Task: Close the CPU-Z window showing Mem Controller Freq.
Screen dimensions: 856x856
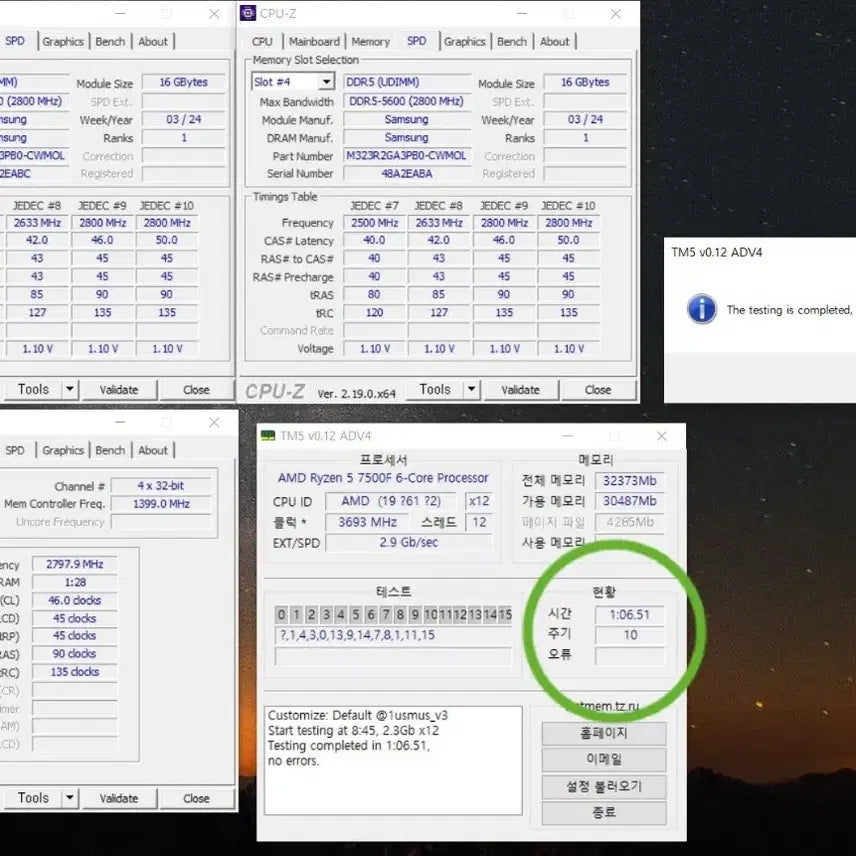Action: click(x=214, y=423)
